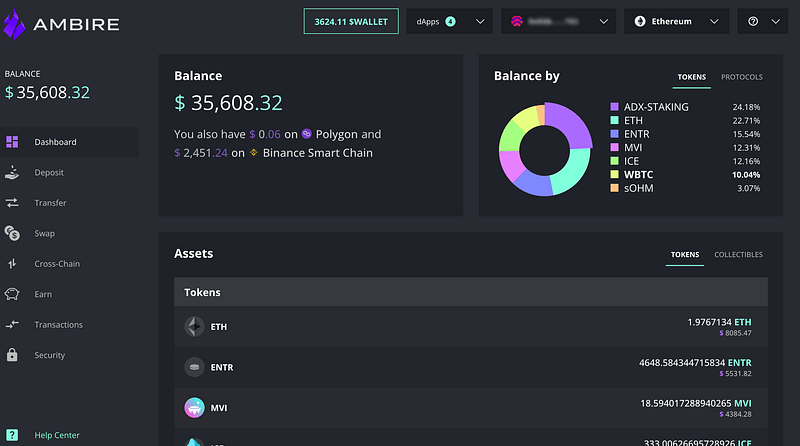800x446 pixels.
Task: Click the balance donut chart
Action: [x=545, y=149]
